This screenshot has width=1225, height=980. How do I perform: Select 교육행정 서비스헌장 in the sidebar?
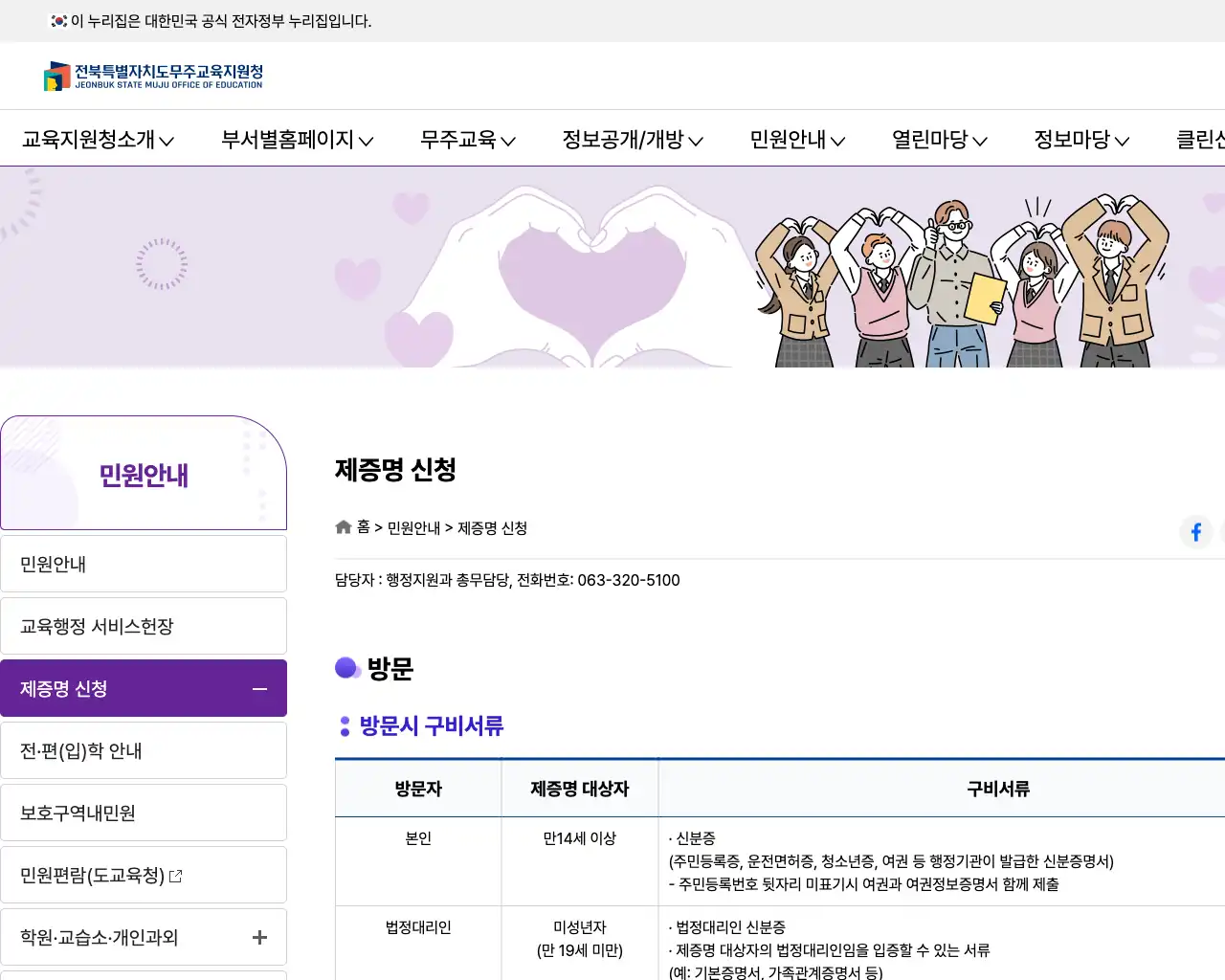[144, 626]
